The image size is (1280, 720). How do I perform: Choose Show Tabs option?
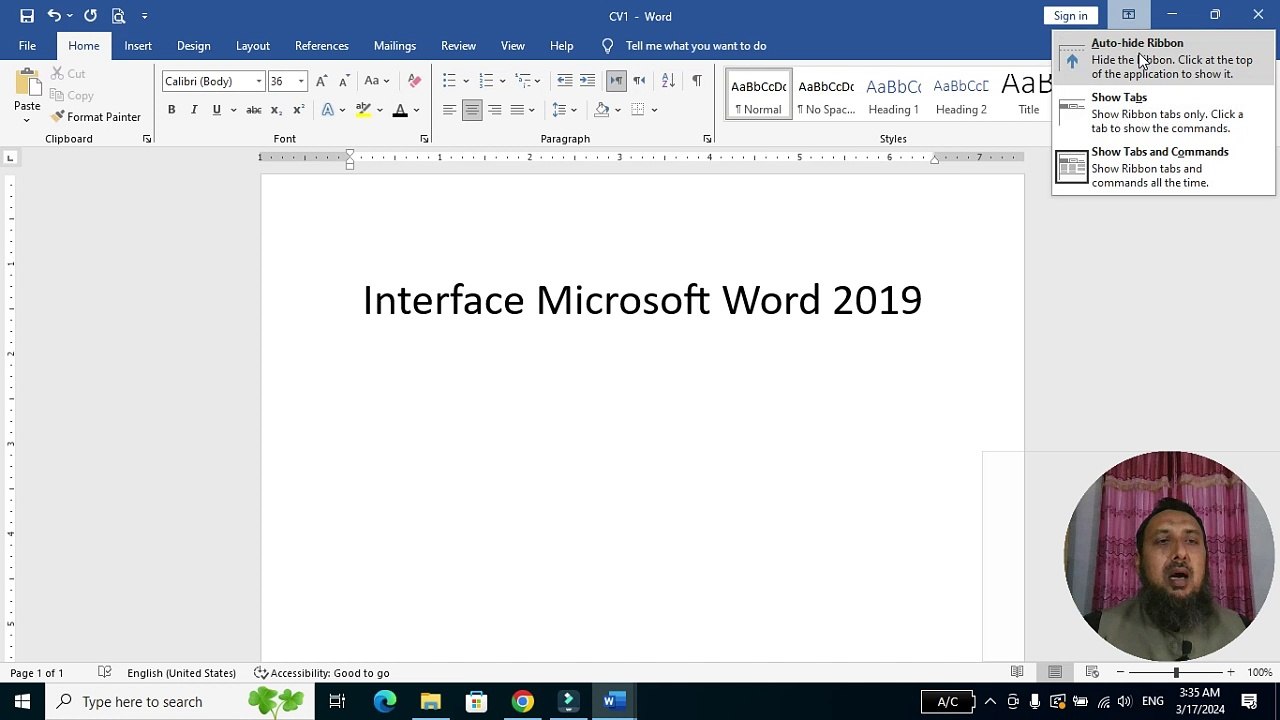click(1164, 113)
